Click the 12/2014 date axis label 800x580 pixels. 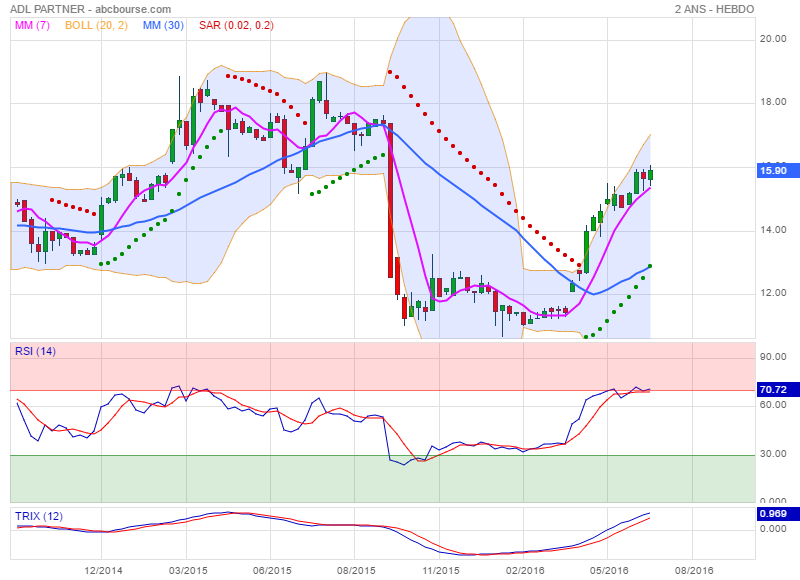(x=103, y=570)
